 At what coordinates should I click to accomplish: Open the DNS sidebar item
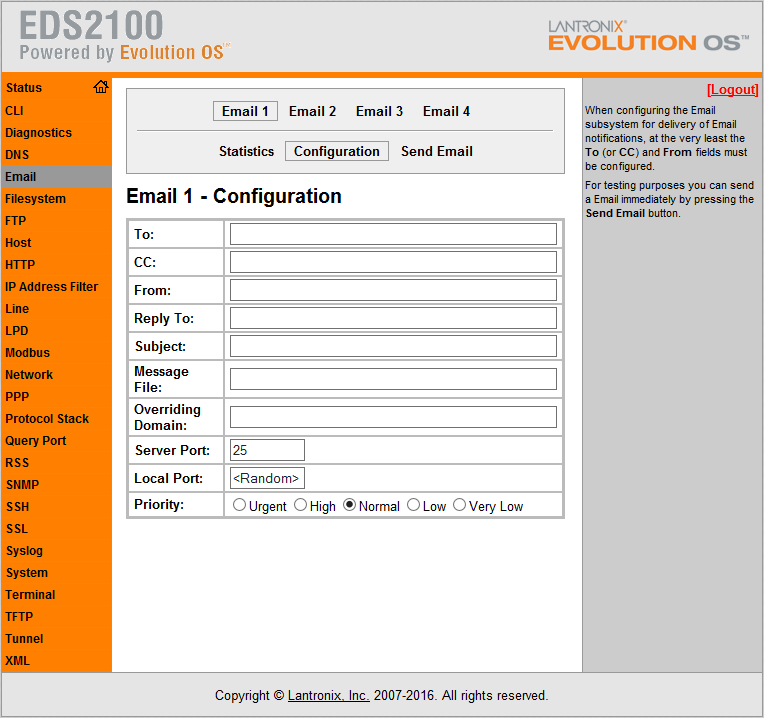[x=56, y=154]
